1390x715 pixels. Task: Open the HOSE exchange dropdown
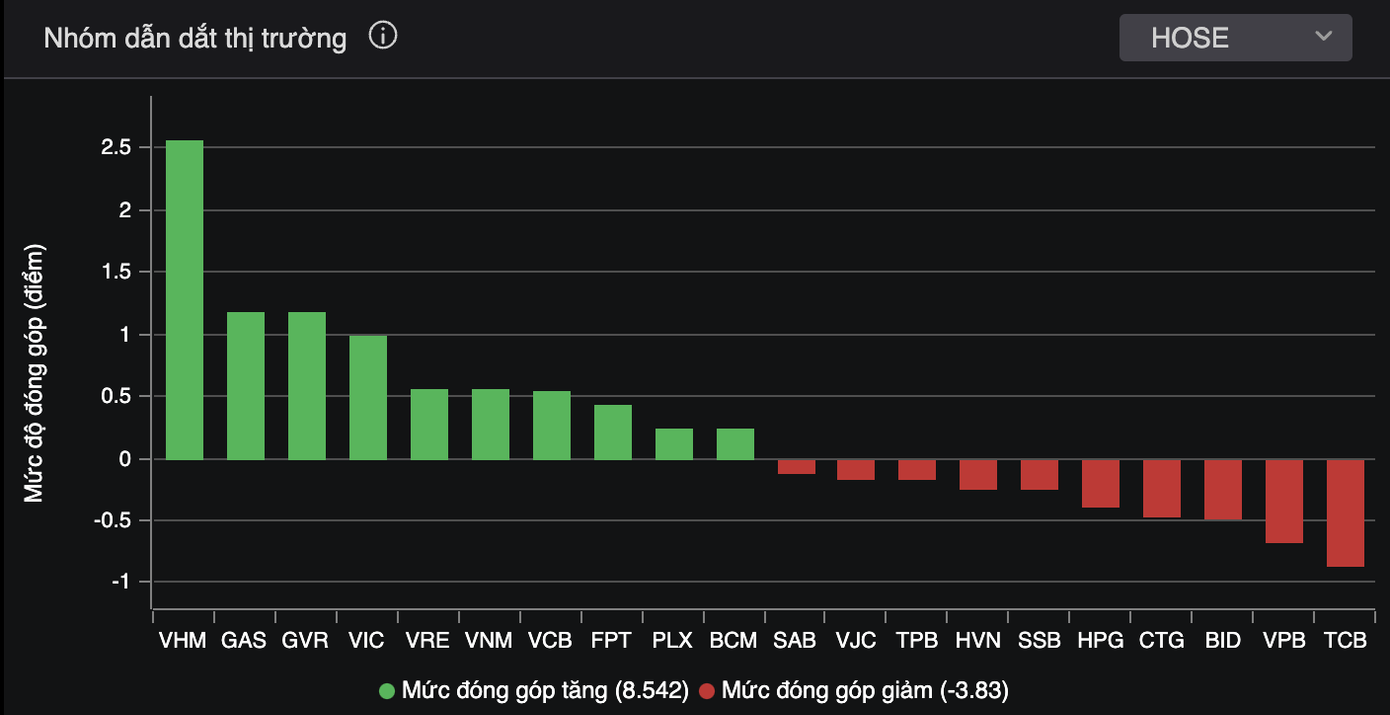tap(1234, 38)
